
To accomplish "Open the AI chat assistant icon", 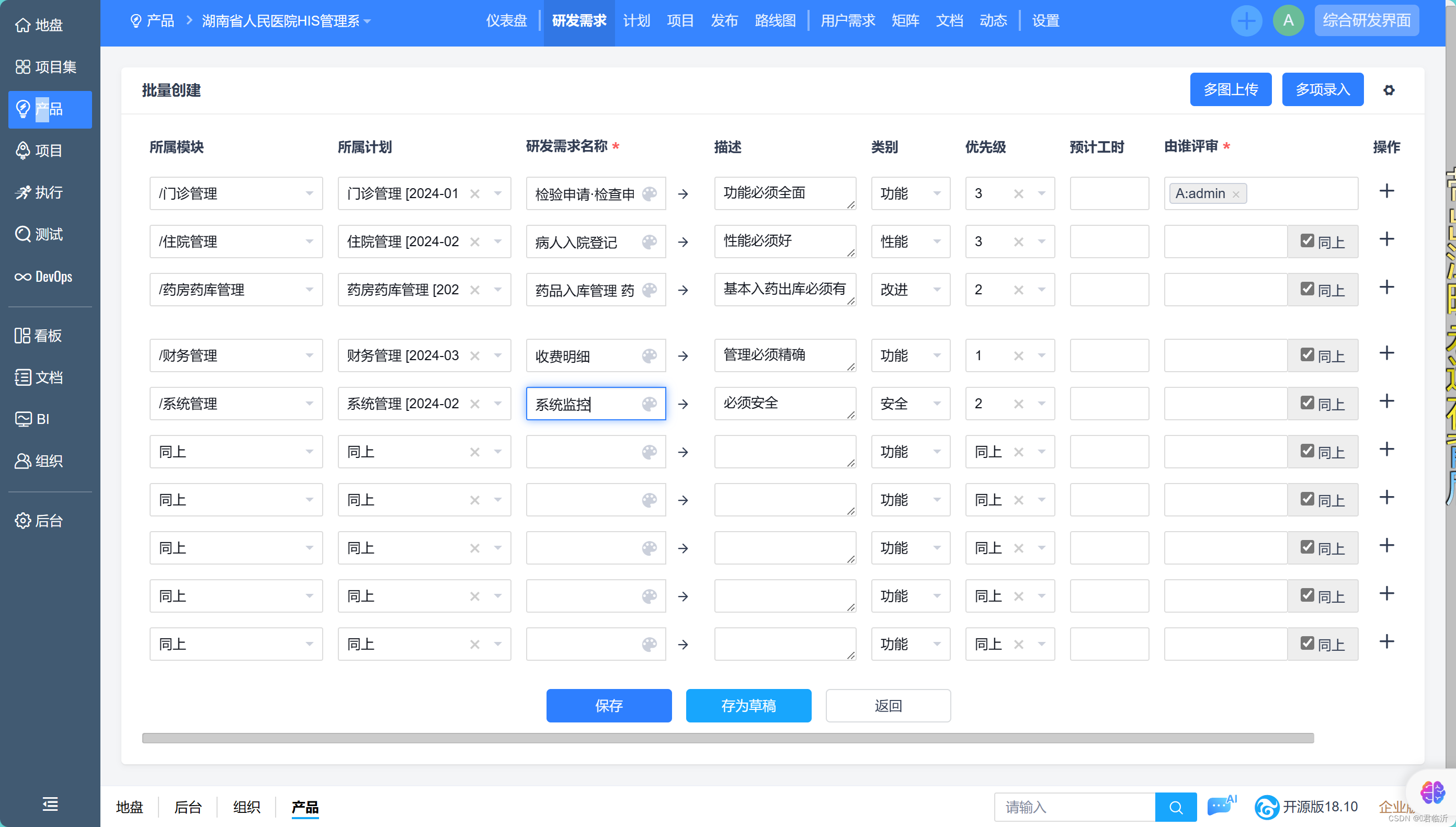I will click(x=1220, y=806).
